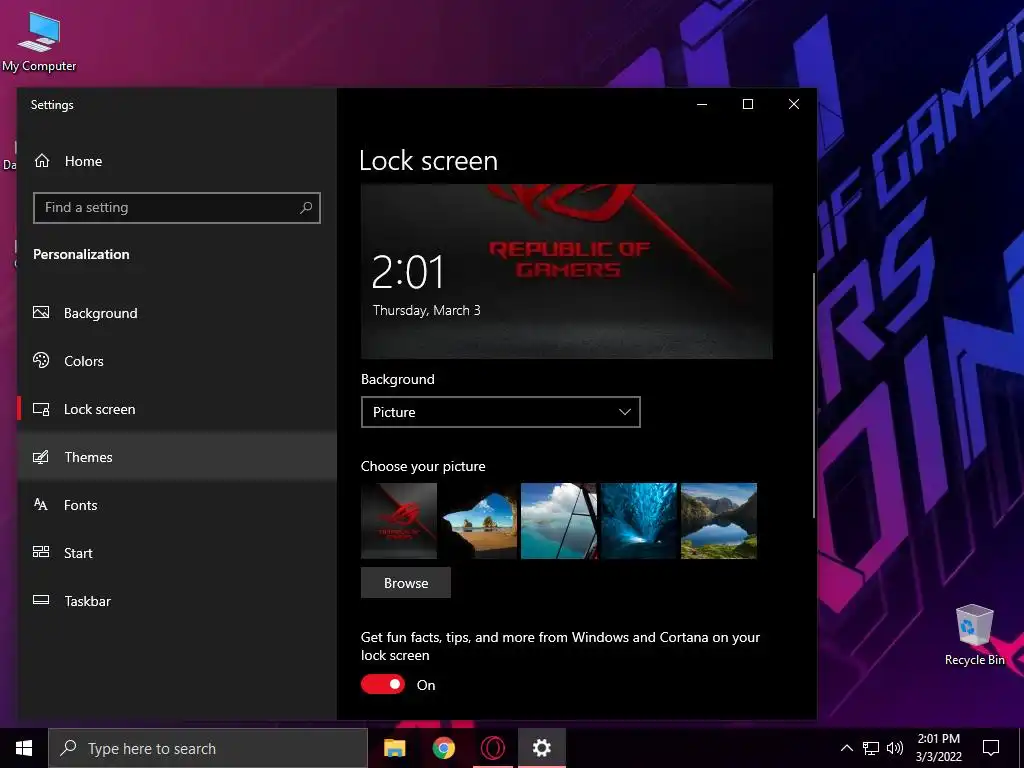Screen dimensions: 1024x768
Task: Open network status tray icon
Action: pyautogui.click(x=871, y=748)
